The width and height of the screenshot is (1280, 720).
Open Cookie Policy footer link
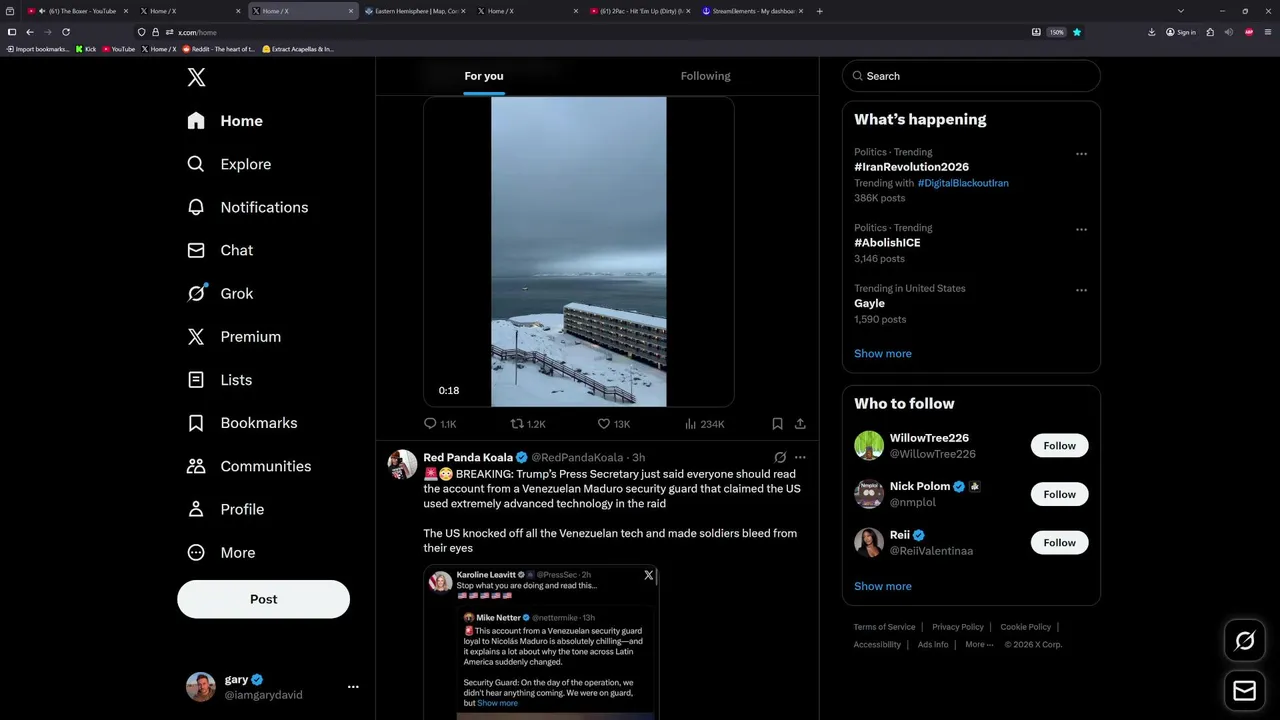point(1026,627)
